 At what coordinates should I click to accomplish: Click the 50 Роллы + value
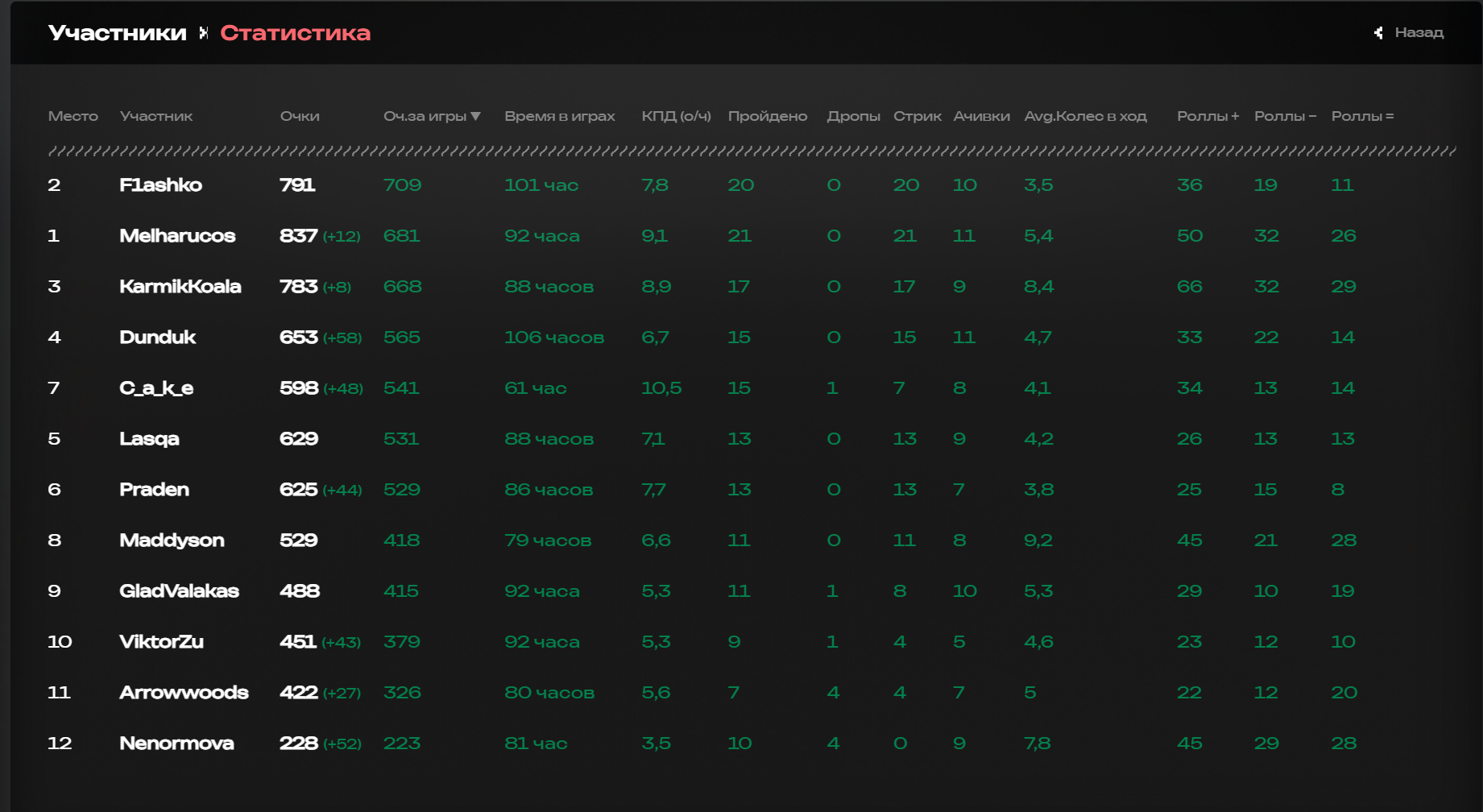click(x=1190, y=236)
